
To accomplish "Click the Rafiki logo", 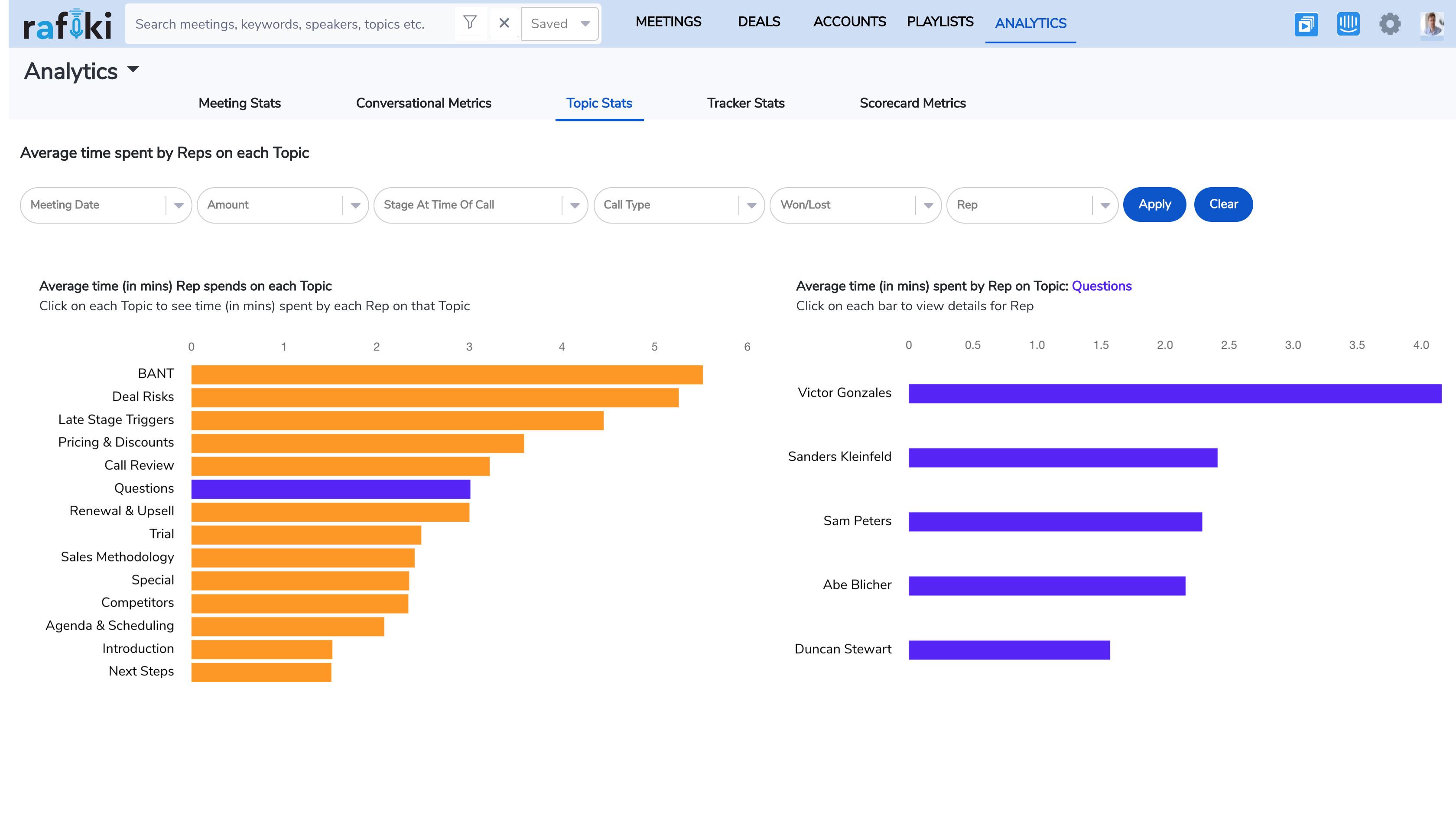I will coord(67,25).
